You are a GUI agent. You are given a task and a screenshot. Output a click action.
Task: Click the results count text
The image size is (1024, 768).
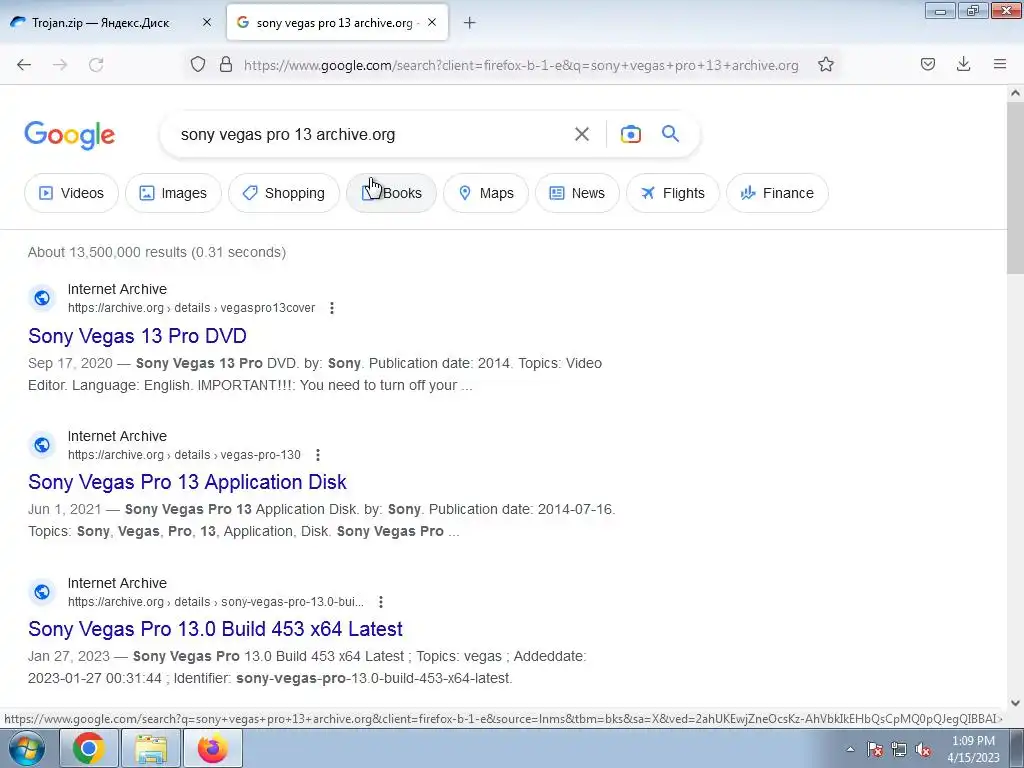pos(157,252)
